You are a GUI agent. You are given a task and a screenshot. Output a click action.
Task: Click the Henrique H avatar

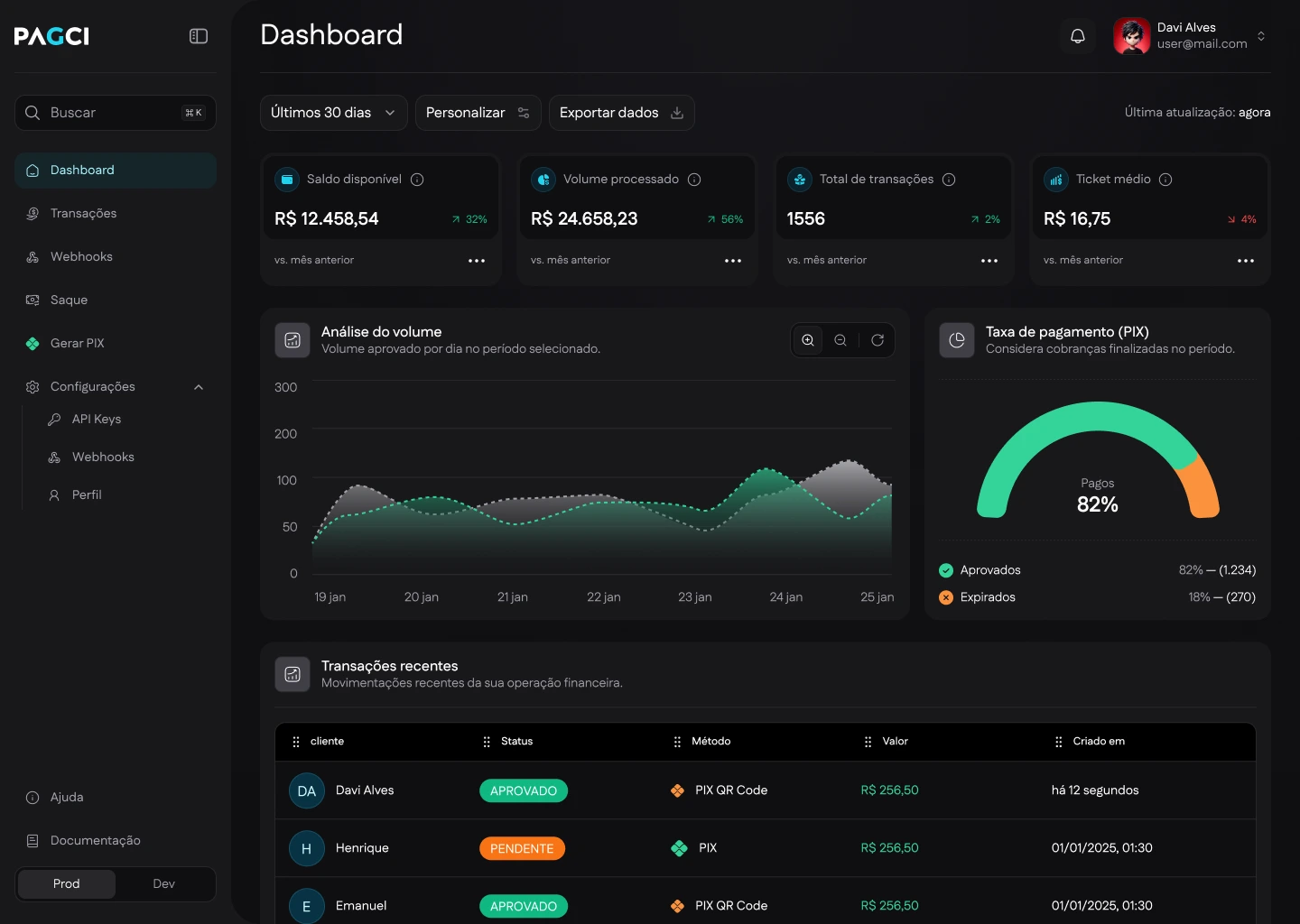(x=307, y=849)
